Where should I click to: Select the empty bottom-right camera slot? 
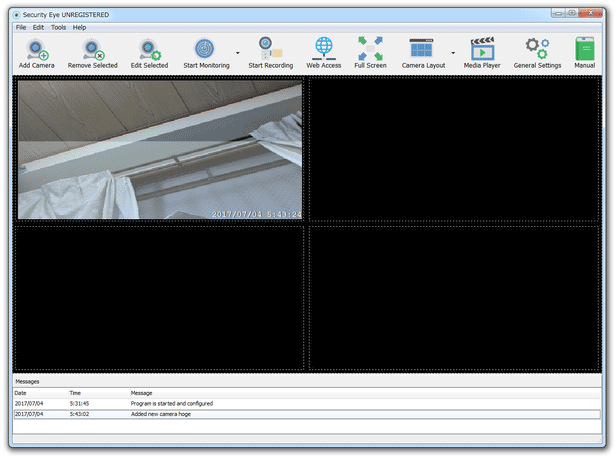point(454,298)
